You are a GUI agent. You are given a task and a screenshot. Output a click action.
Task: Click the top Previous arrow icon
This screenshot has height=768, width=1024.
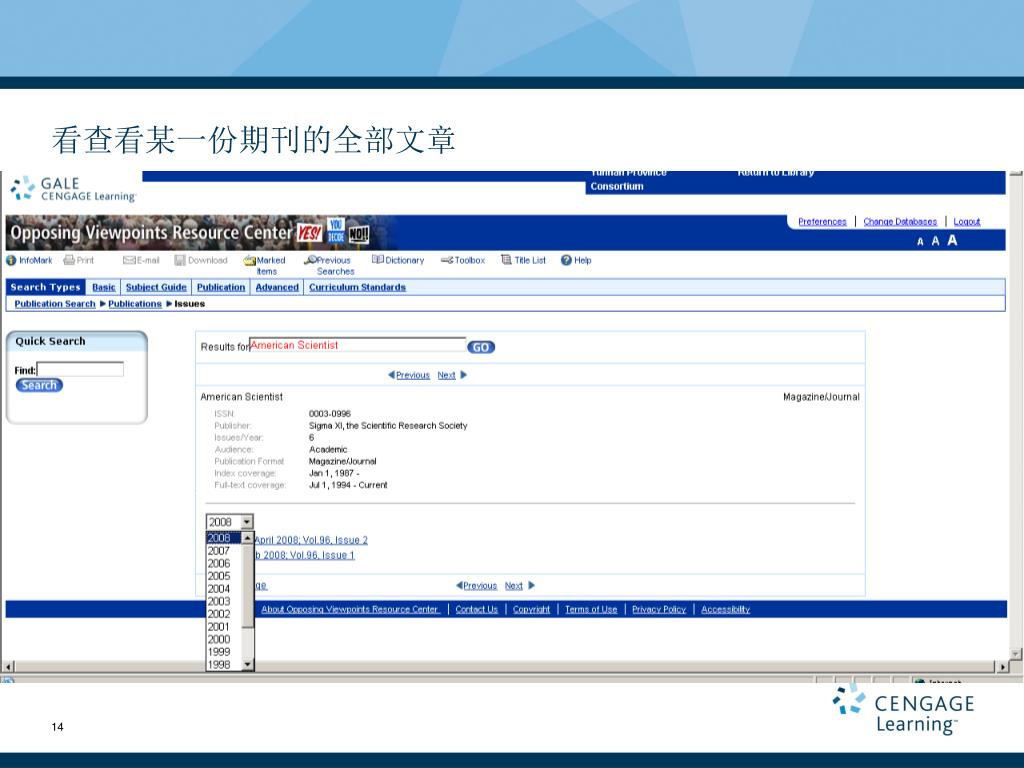391,375
